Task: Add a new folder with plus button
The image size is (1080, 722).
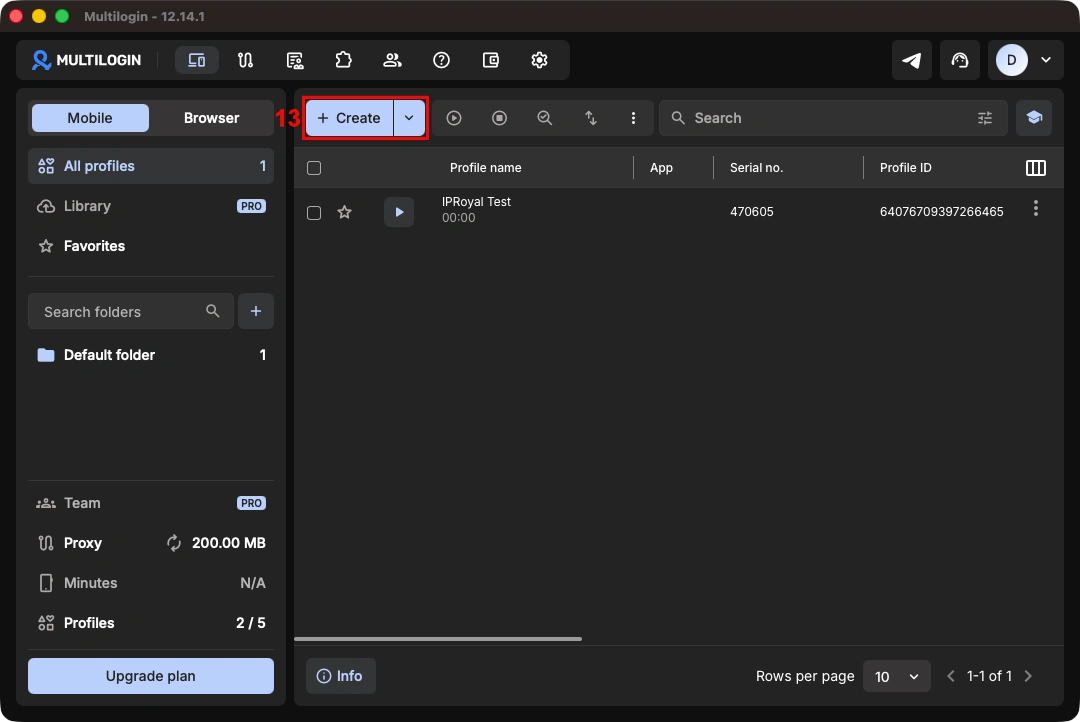Action: 256,311
